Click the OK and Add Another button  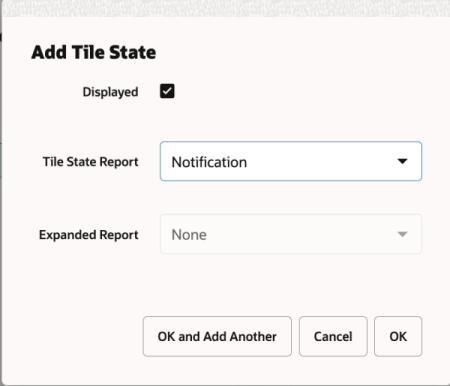tap(217, 336)
